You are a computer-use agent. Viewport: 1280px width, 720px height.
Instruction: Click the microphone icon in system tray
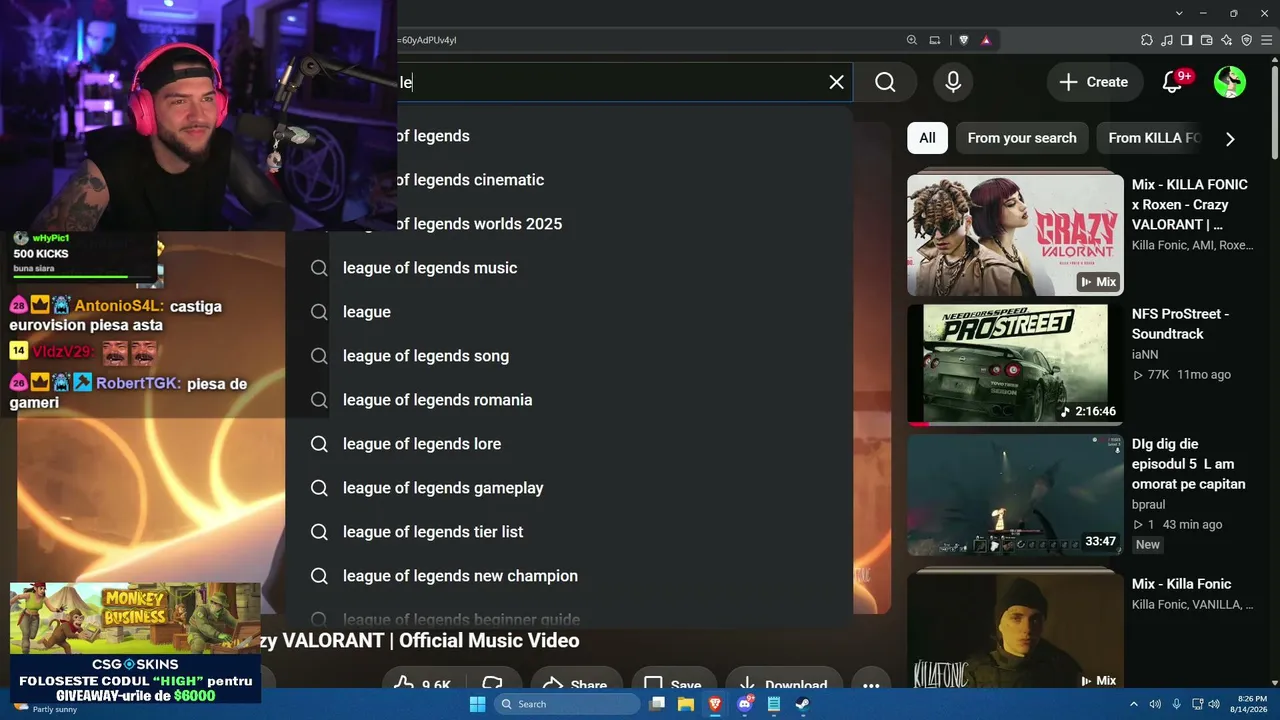pyautogui.click(x=1176, y=704)
